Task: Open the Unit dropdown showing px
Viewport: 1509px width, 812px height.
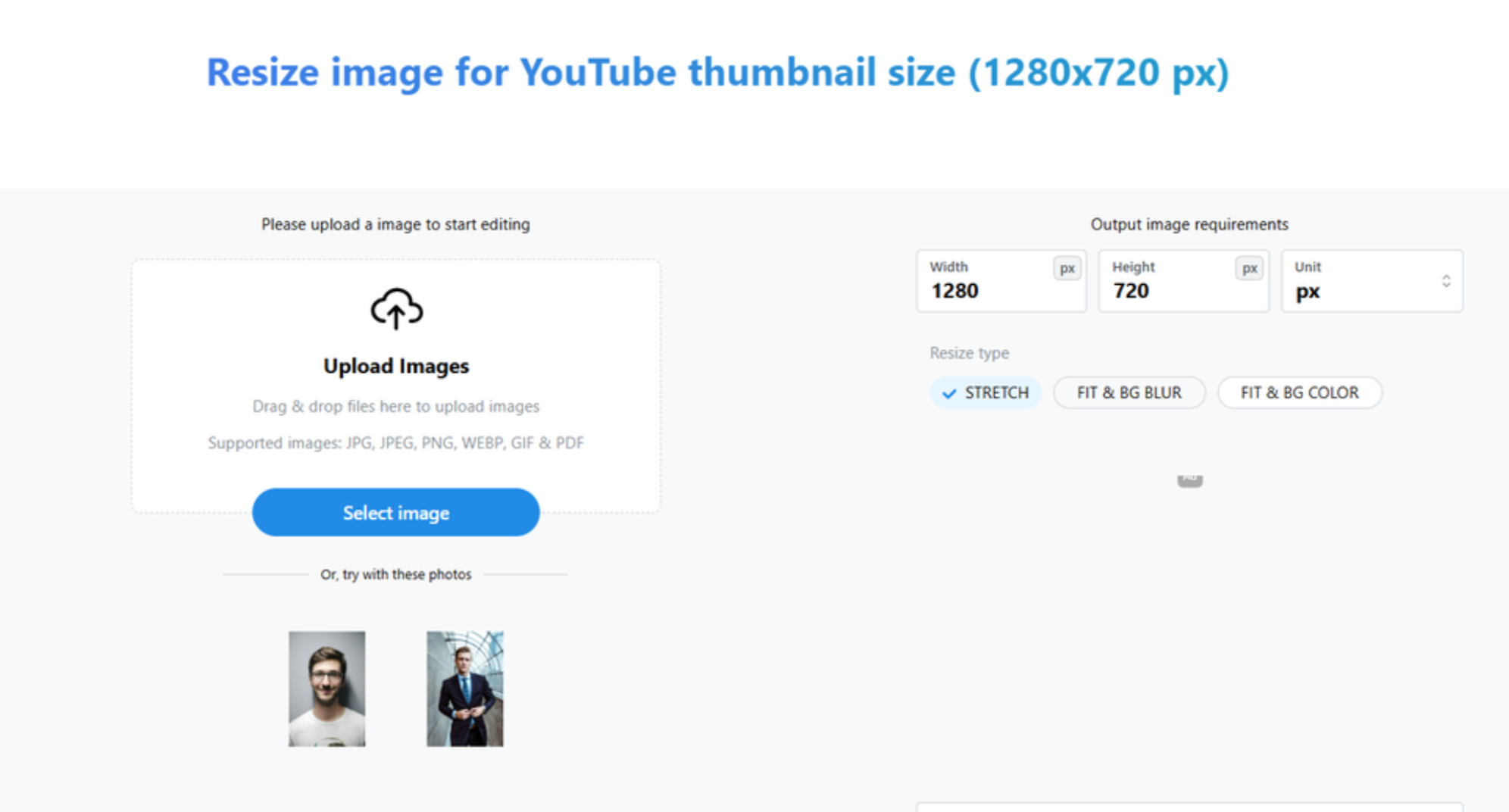Action: [x=1372, y=281]
